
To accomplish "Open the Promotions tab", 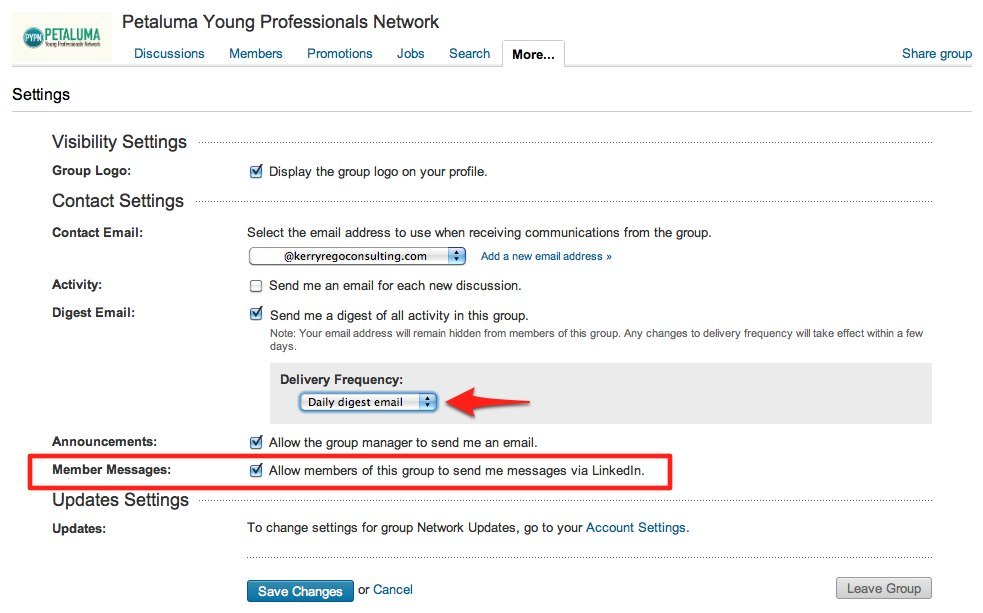I will [339, 54].
